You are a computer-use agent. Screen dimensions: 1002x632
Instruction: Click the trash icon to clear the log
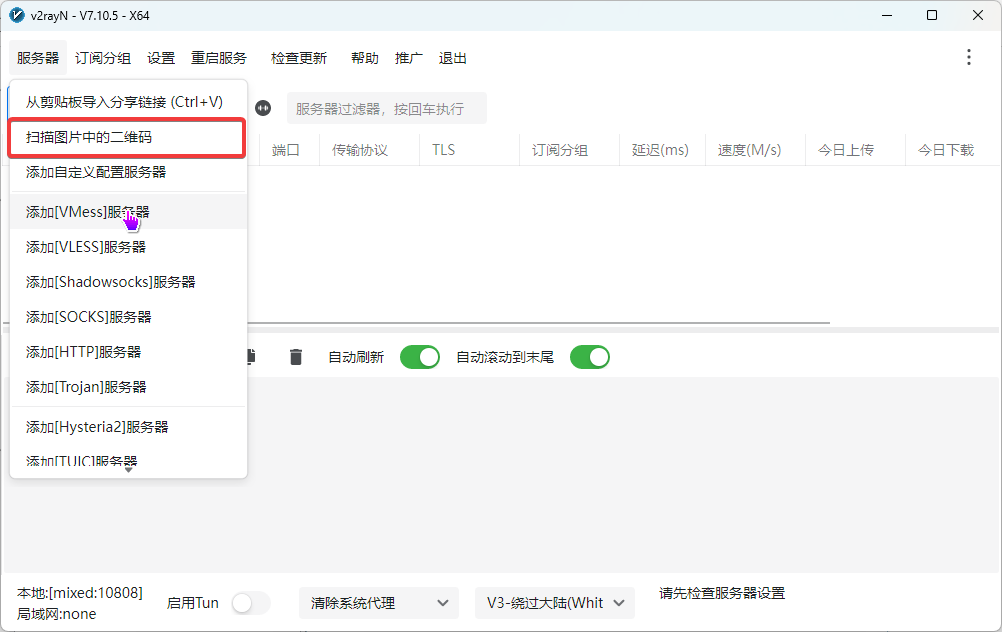pyautogui.click(x=296, y=357)
